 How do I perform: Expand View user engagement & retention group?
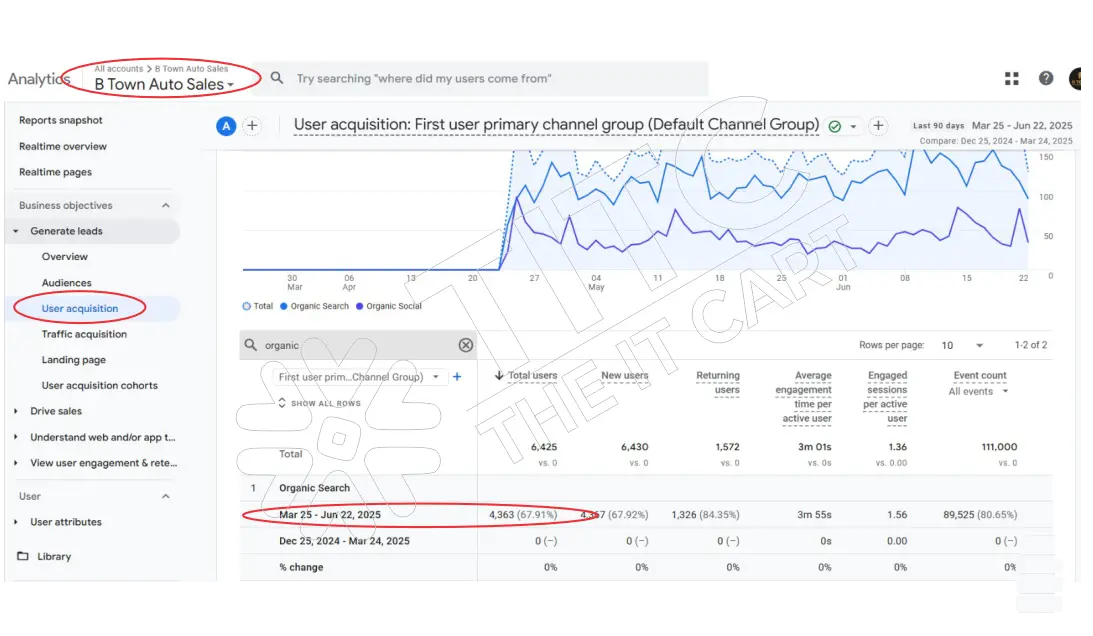point(15,463)
